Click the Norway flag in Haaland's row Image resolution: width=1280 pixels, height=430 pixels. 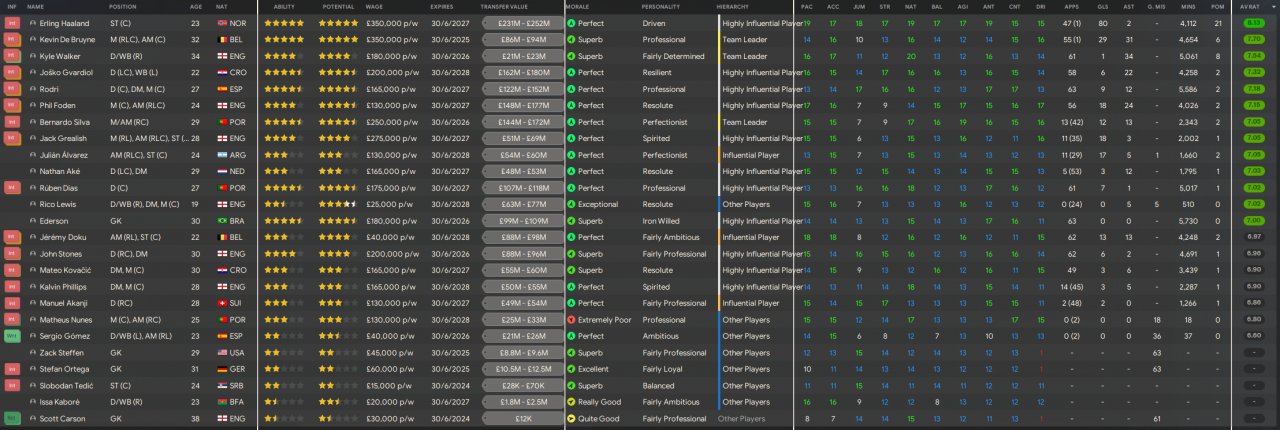[x=222, y=23]
